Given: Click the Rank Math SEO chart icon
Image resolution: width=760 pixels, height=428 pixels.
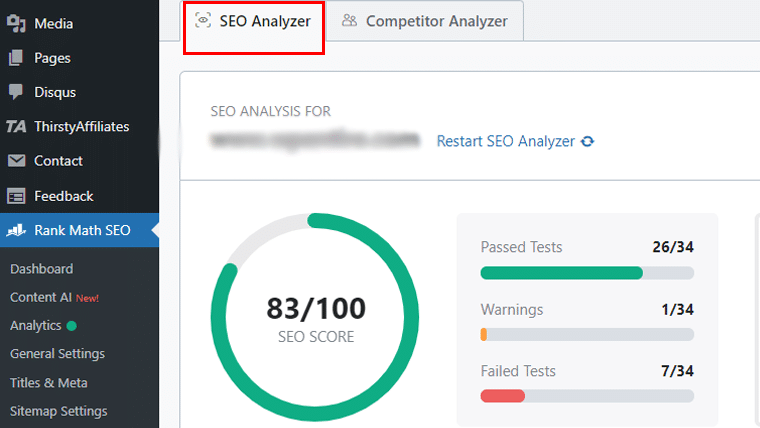Looking at the screenshot, I should (16, 230).
